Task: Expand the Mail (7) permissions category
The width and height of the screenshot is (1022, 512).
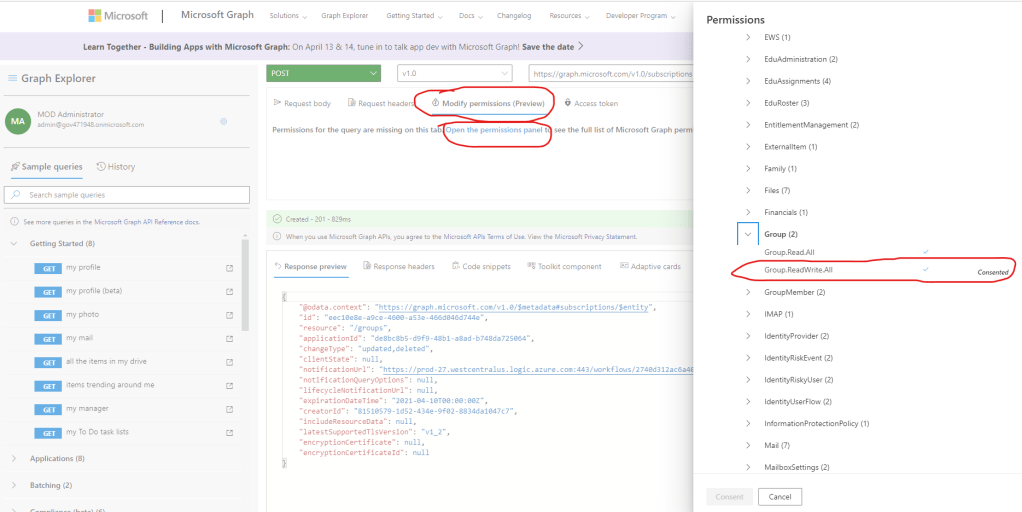Action: tap(748, 444)
